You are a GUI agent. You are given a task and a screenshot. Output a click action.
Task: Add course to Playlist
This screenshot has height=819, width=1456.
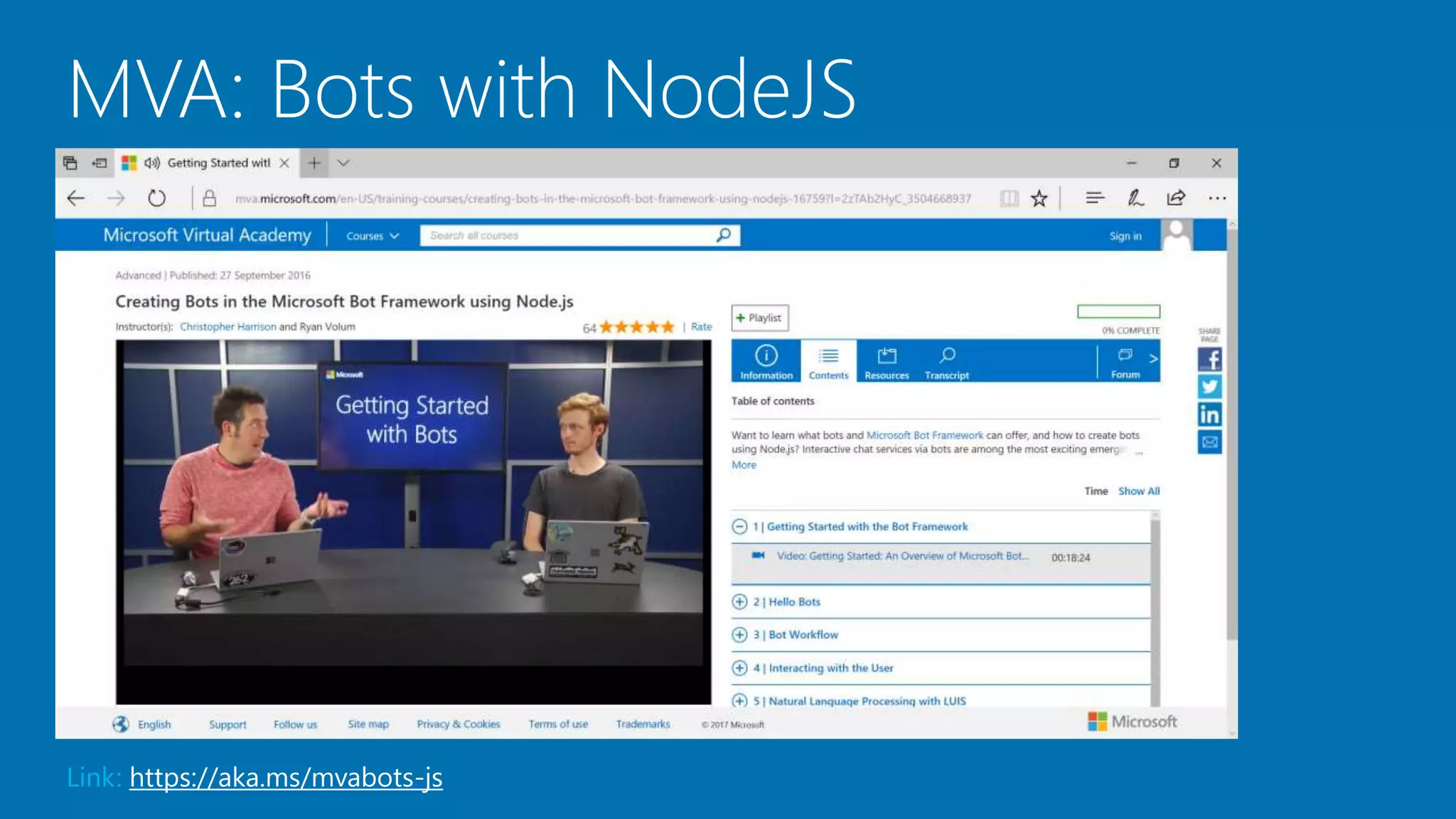(x=759, y=318)
